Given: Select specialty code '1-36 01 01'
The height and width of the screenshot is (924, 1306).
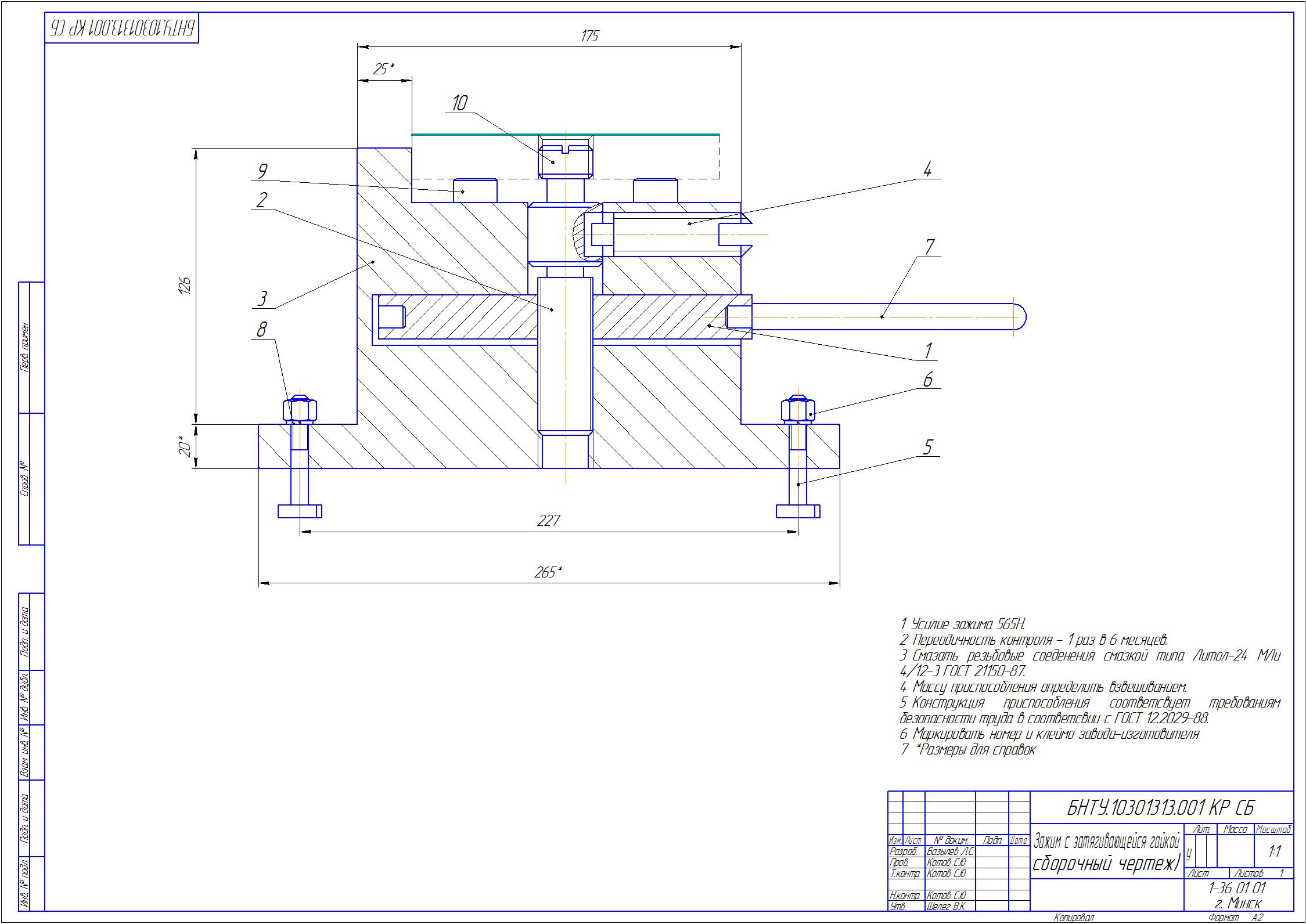Looking at the screenshot, I should [x=1237, y=889].
